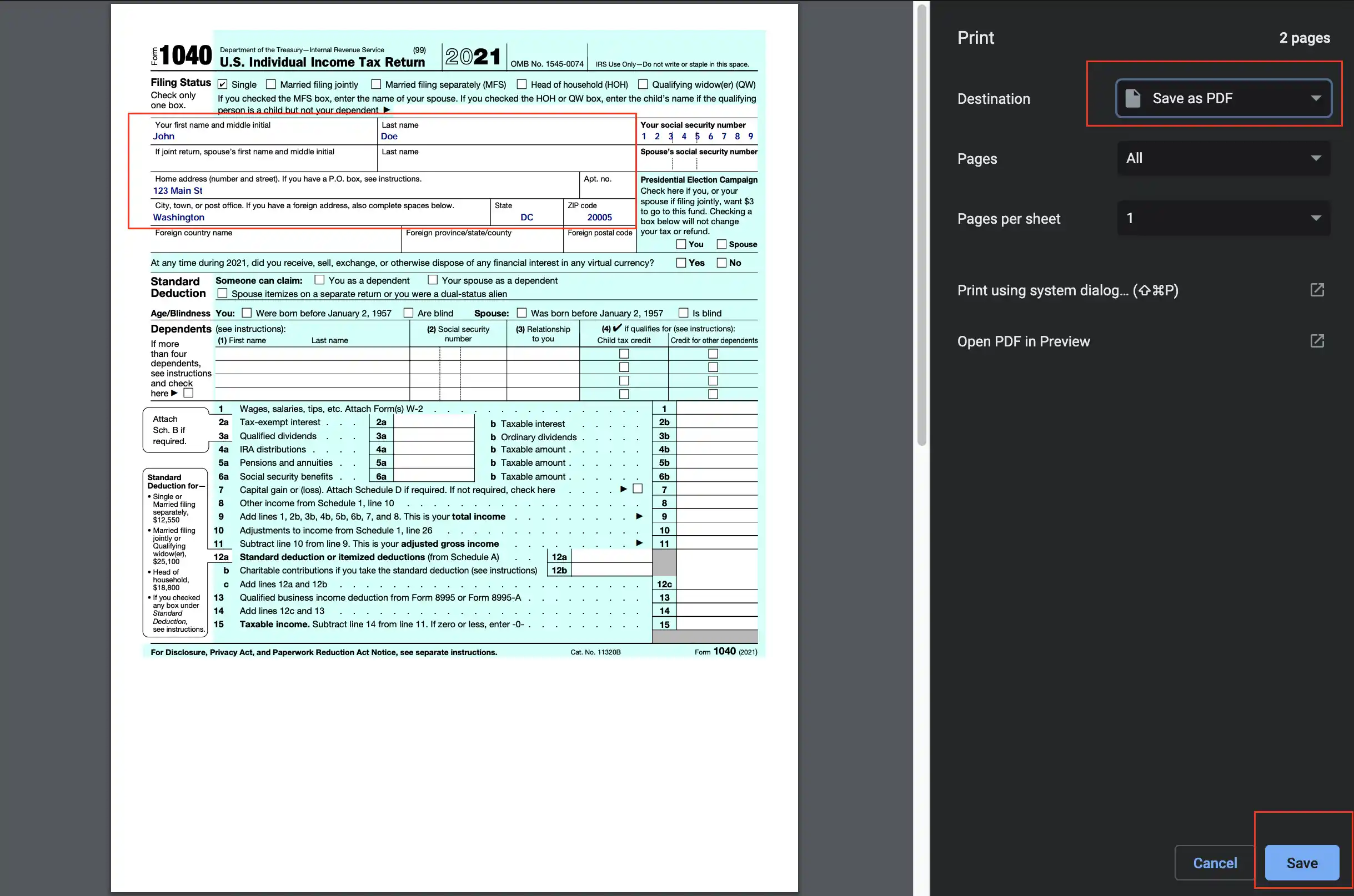Check the spouse Is blind box
1354x896 pixels.
click(683, 313)
